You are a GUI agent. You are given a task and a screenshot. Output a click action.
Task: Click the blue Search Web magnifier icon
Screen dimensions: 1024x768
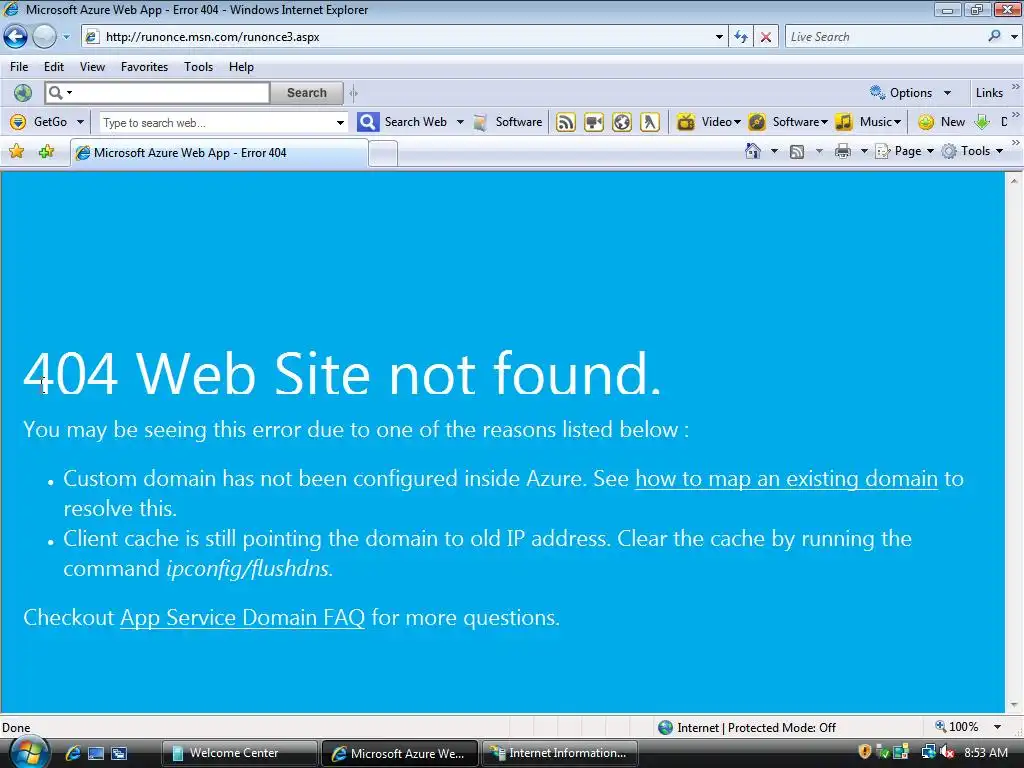click(368, 122)
